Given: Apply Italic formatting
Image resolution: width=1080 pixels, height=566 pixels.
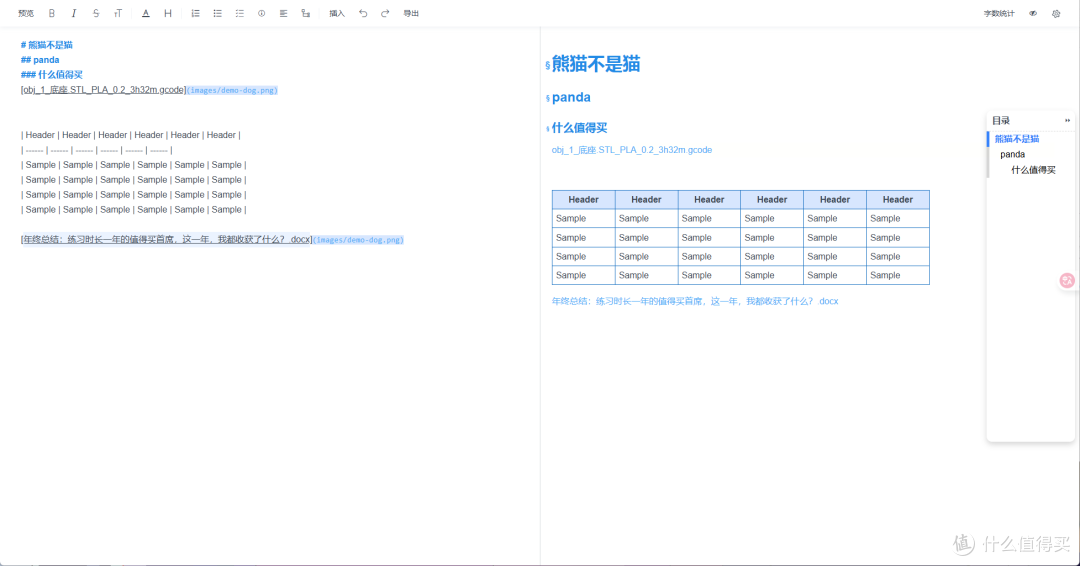Looking at the screenshot, I should [74, 13].
